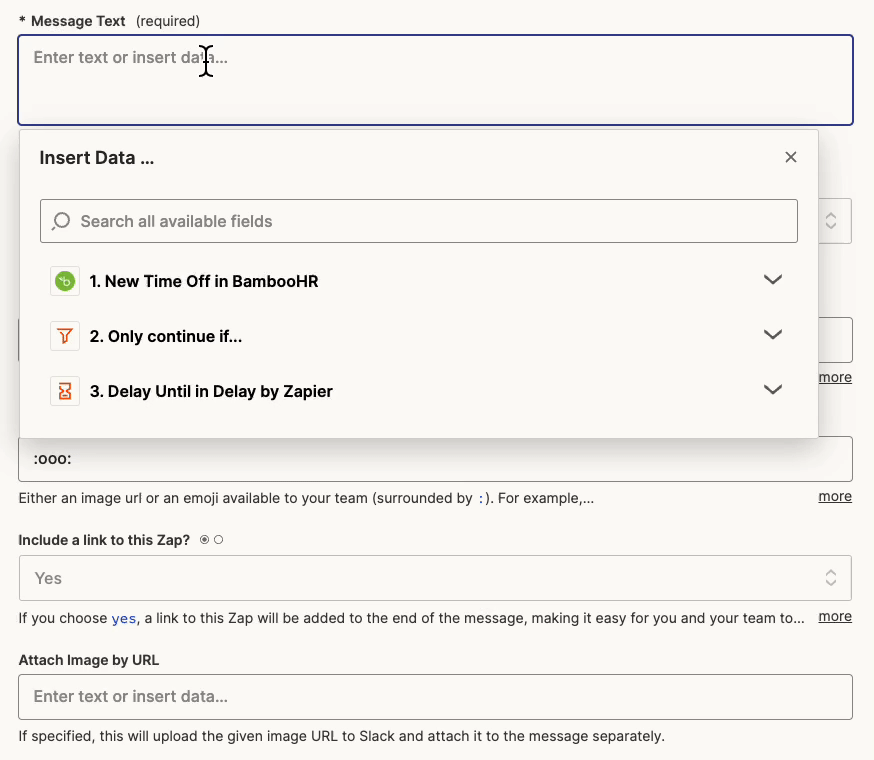This screenshot has width=874, height=760.
Task: Click the orange Filter funnel icon
Action: tap(65, 336)
